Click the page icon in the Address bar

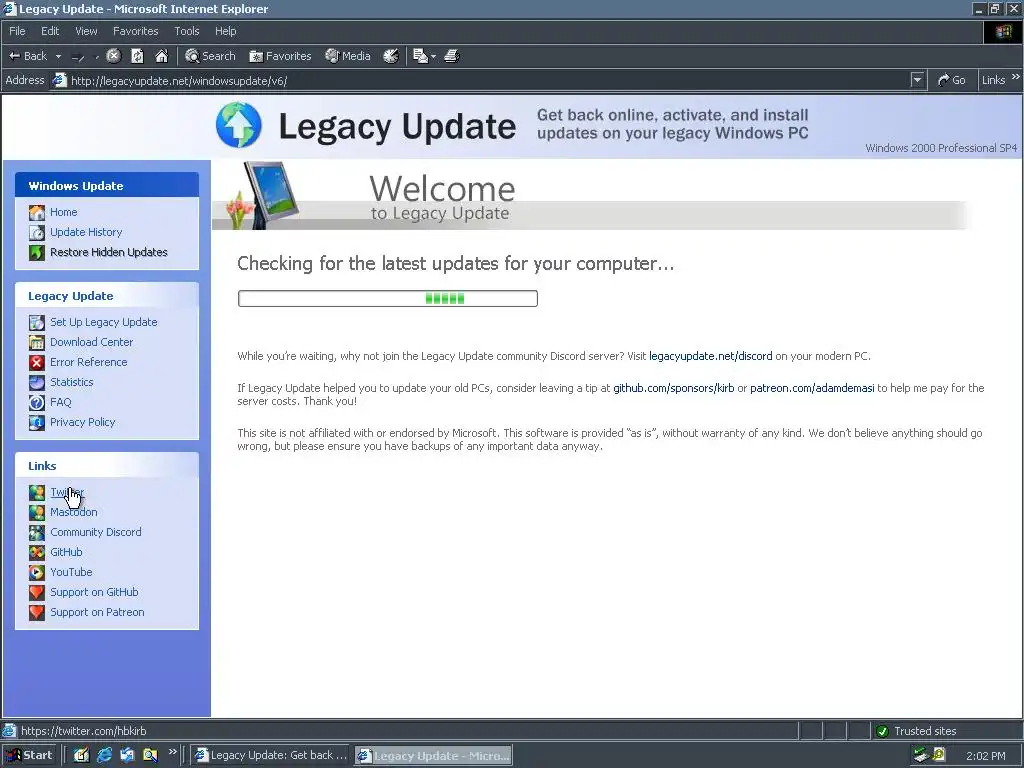point(59,80)
